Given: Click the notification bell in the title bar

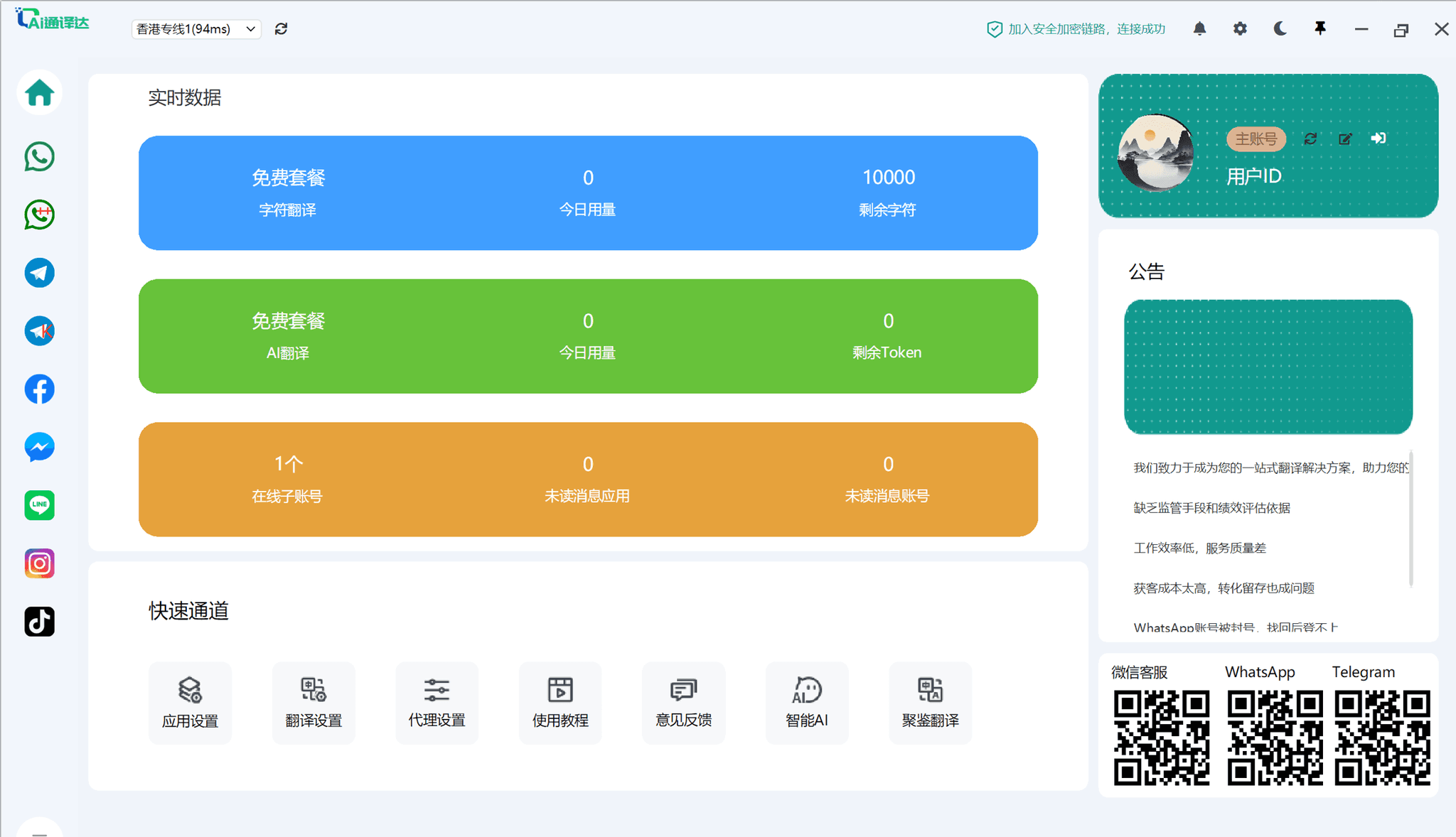Looking at the screenshot, I should (1199, 28).
